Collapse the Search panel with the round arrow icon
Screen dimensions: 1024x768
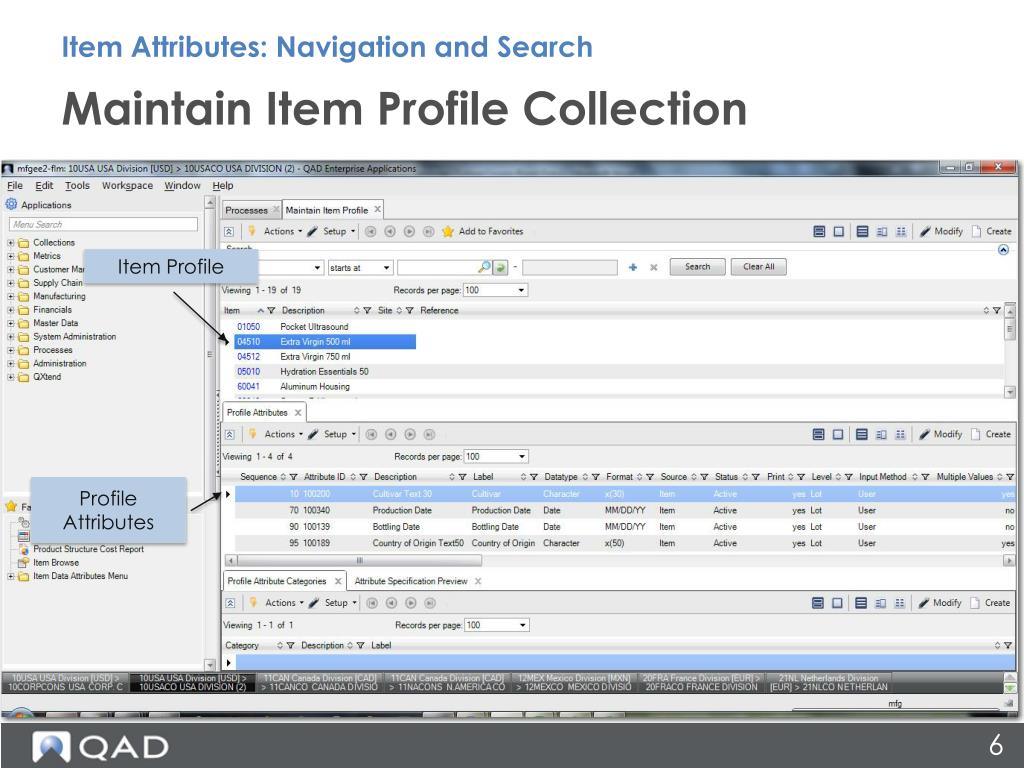coord(1004,249)
